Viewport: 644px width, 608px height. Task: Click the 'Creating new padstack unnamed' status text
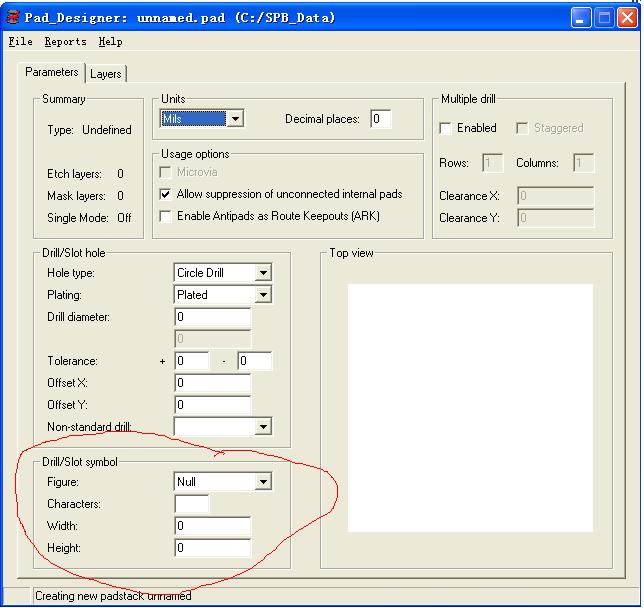pos(113,596)
